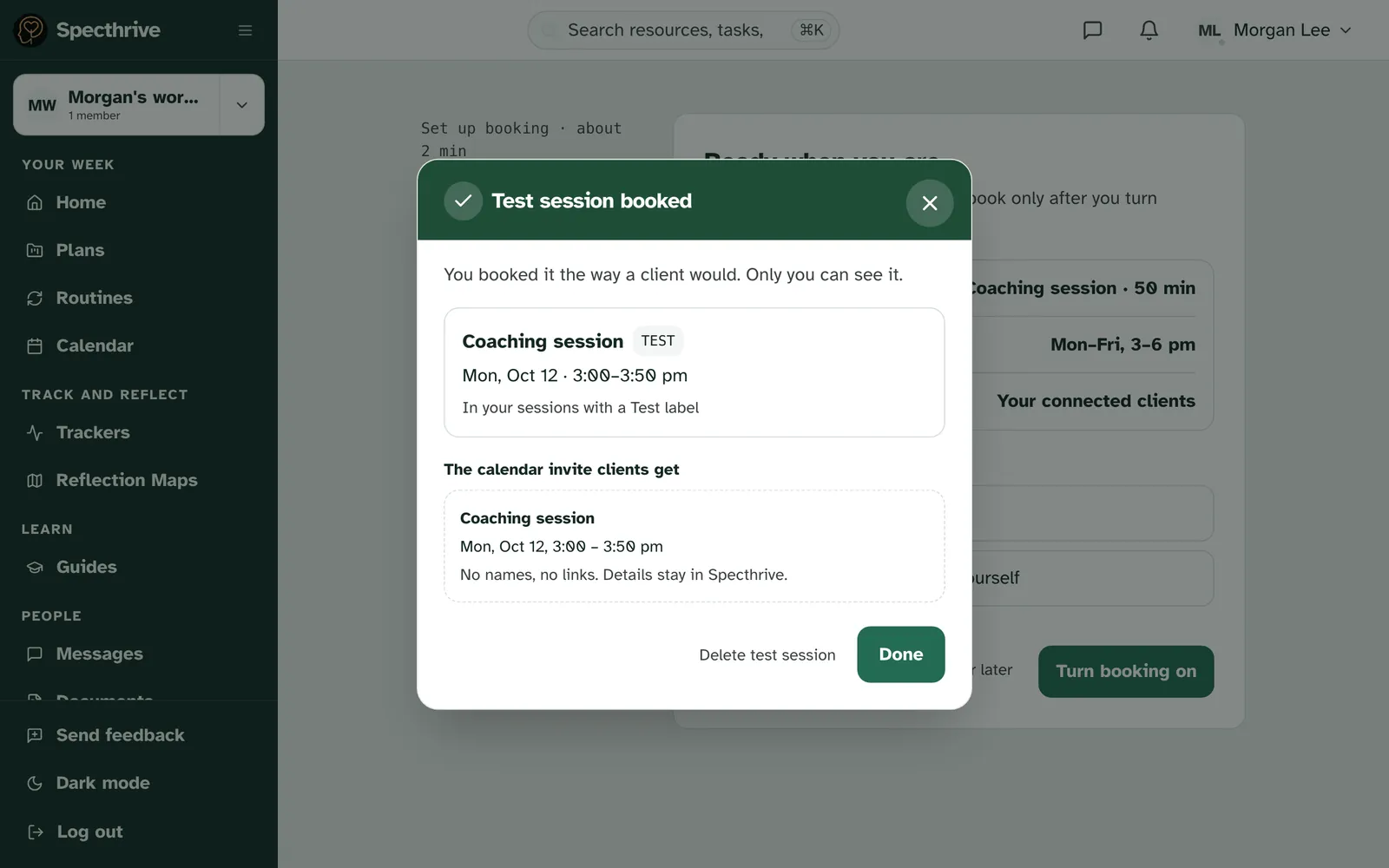Click the Done button
This screenshot has width=1389, height=868.
[x=901, y=654]
